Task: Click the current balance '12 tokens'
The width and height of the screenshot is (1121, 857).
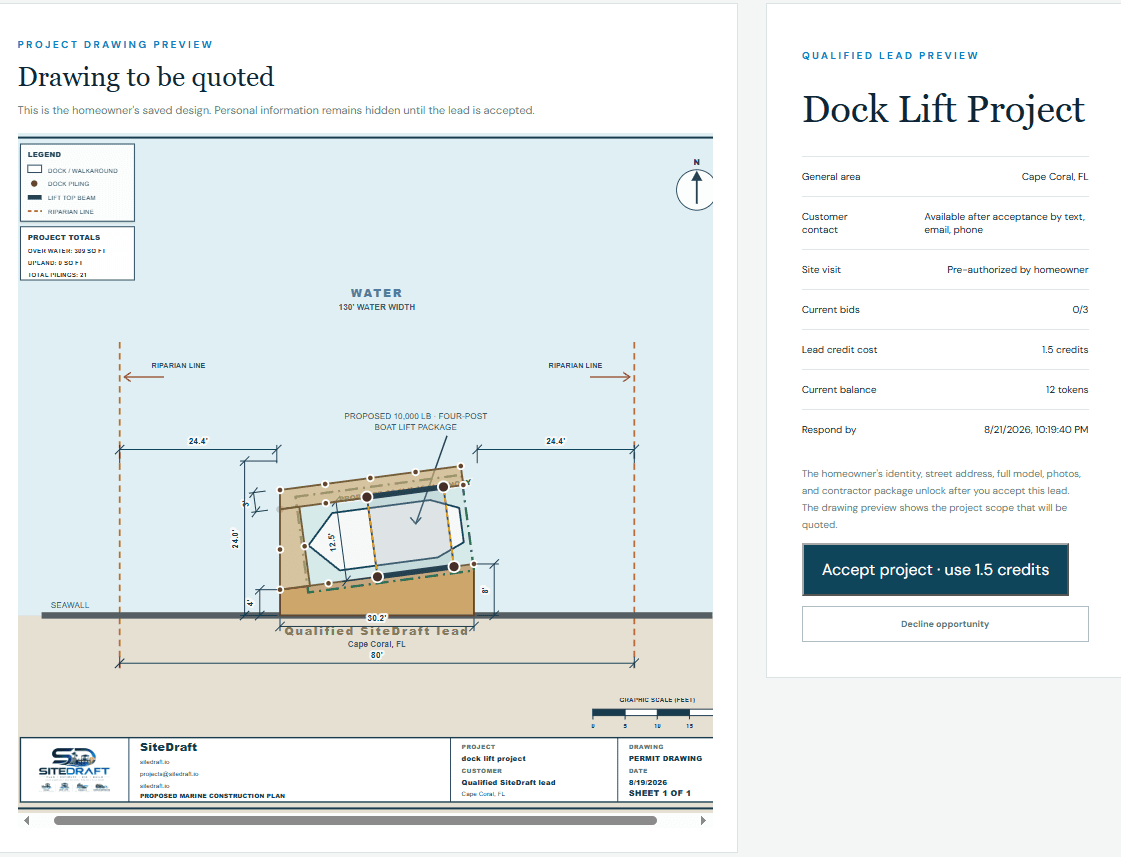Action: (1067, 390)
